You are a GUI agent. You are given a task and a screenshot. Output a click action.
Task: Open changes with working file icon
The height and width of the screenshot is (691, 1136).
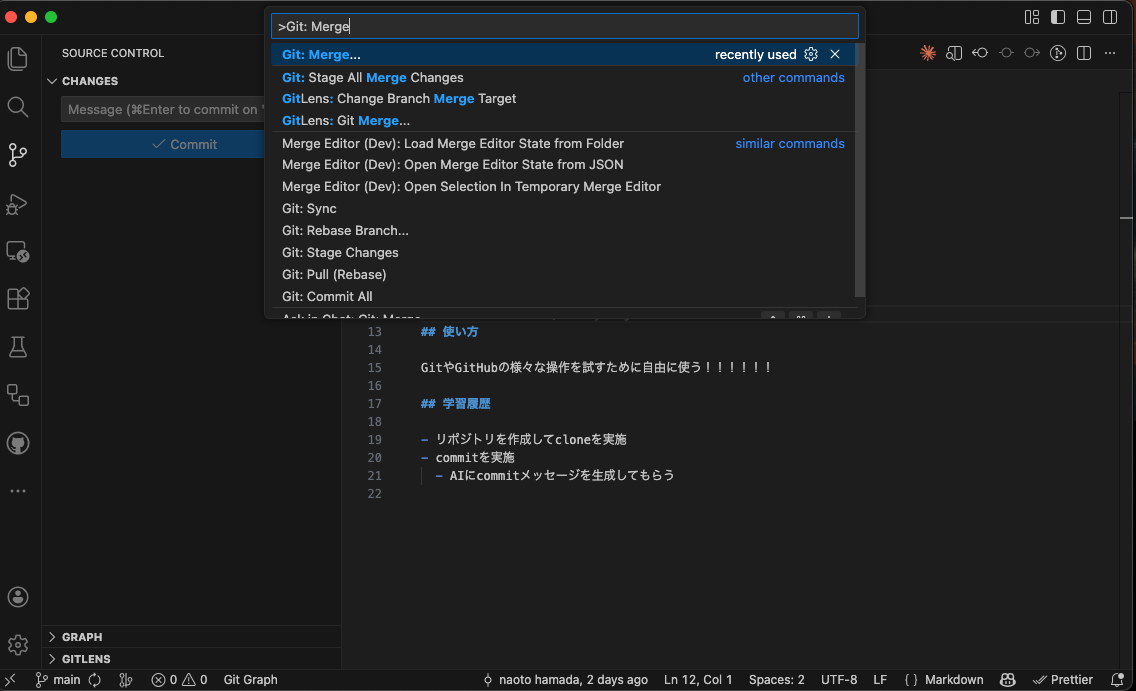[1006, 53]
